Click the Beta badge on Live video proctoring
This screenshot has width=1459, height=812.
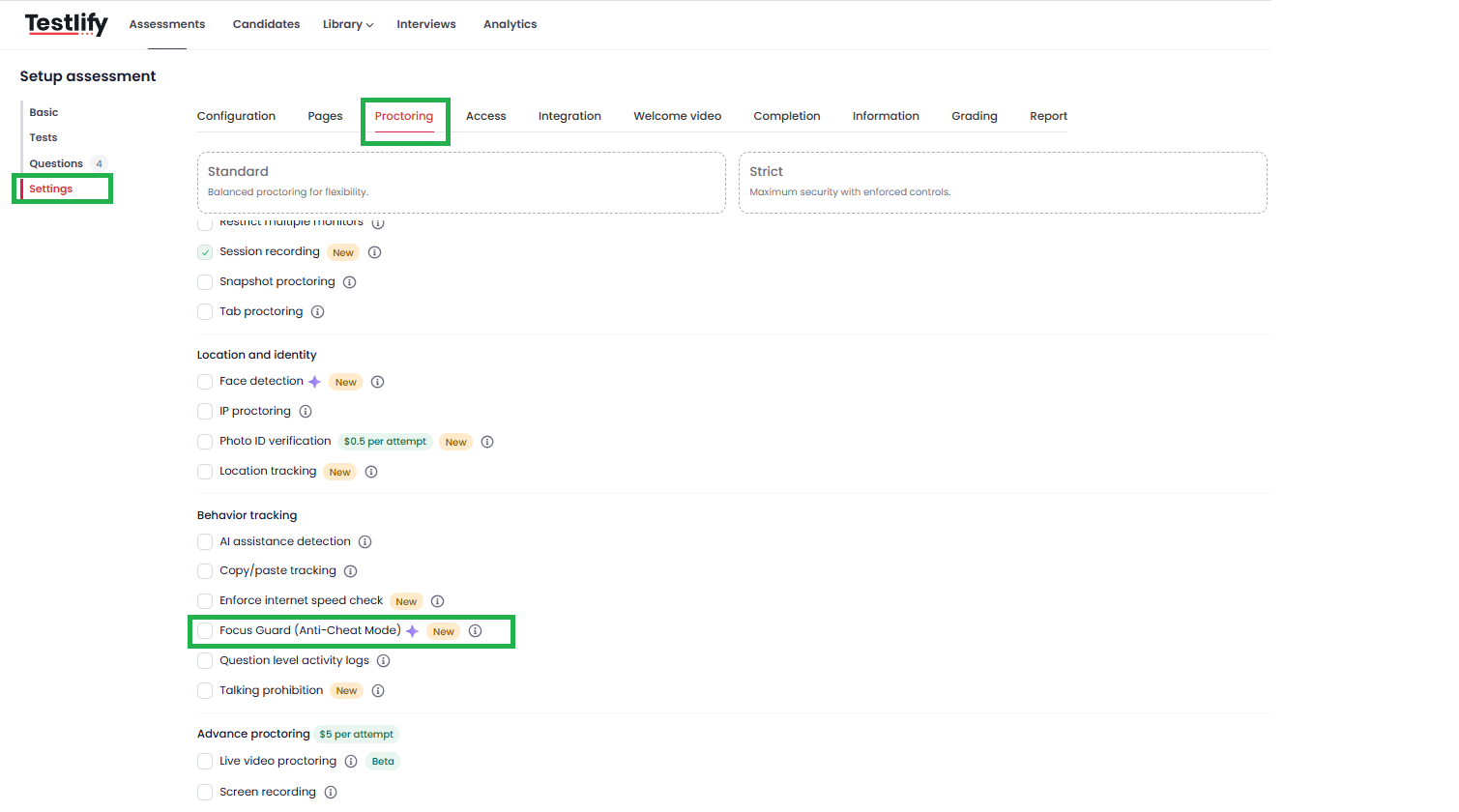pos(383,762)
